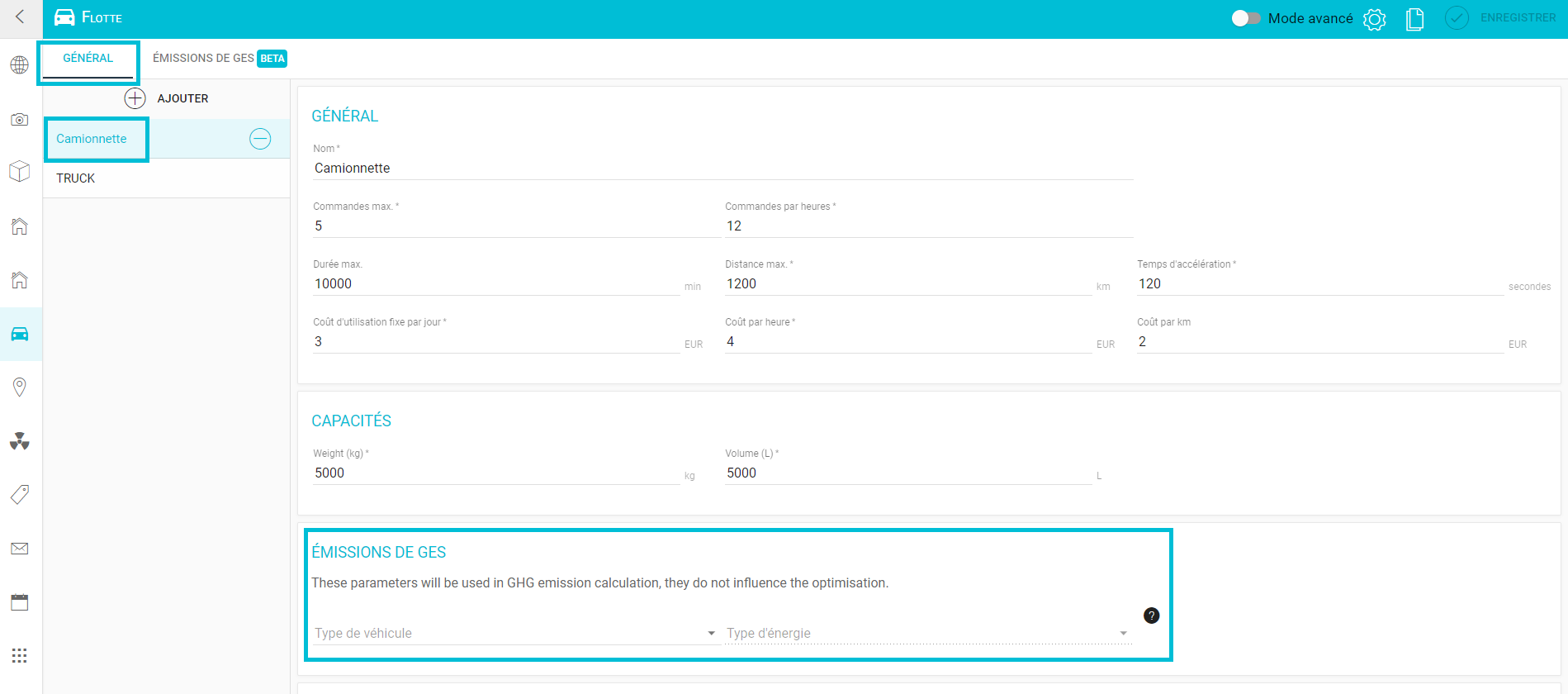Click the plus icon next to Ajouter
Viewport: 1568px width, 694px height.
point(135,98)
